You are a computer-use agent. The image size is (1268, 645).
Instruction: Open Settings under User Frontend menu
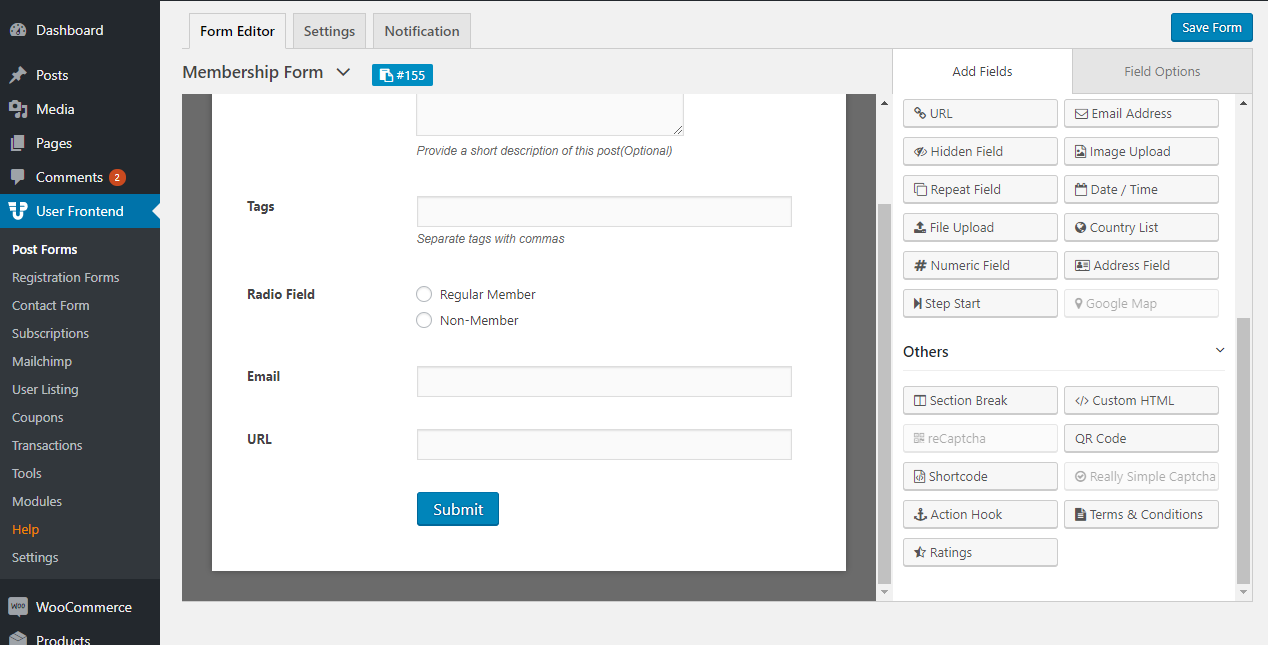coord(35,557)
